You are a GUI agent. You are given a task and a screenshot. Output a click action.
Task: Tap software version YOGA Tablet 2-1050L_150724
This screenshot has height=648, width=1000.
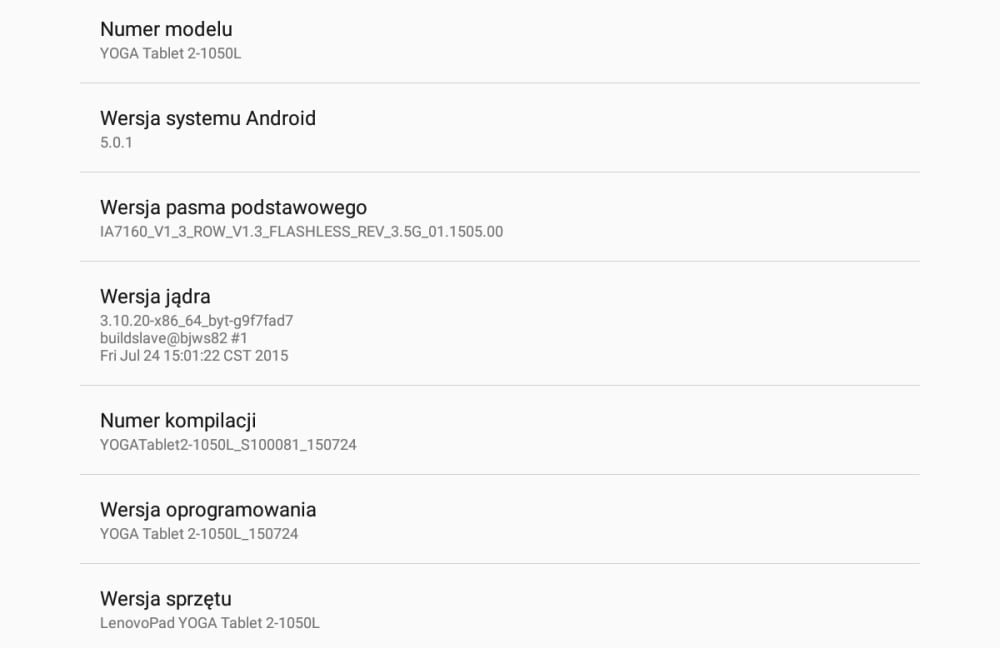pyautogui.click(x=199, y=534)
